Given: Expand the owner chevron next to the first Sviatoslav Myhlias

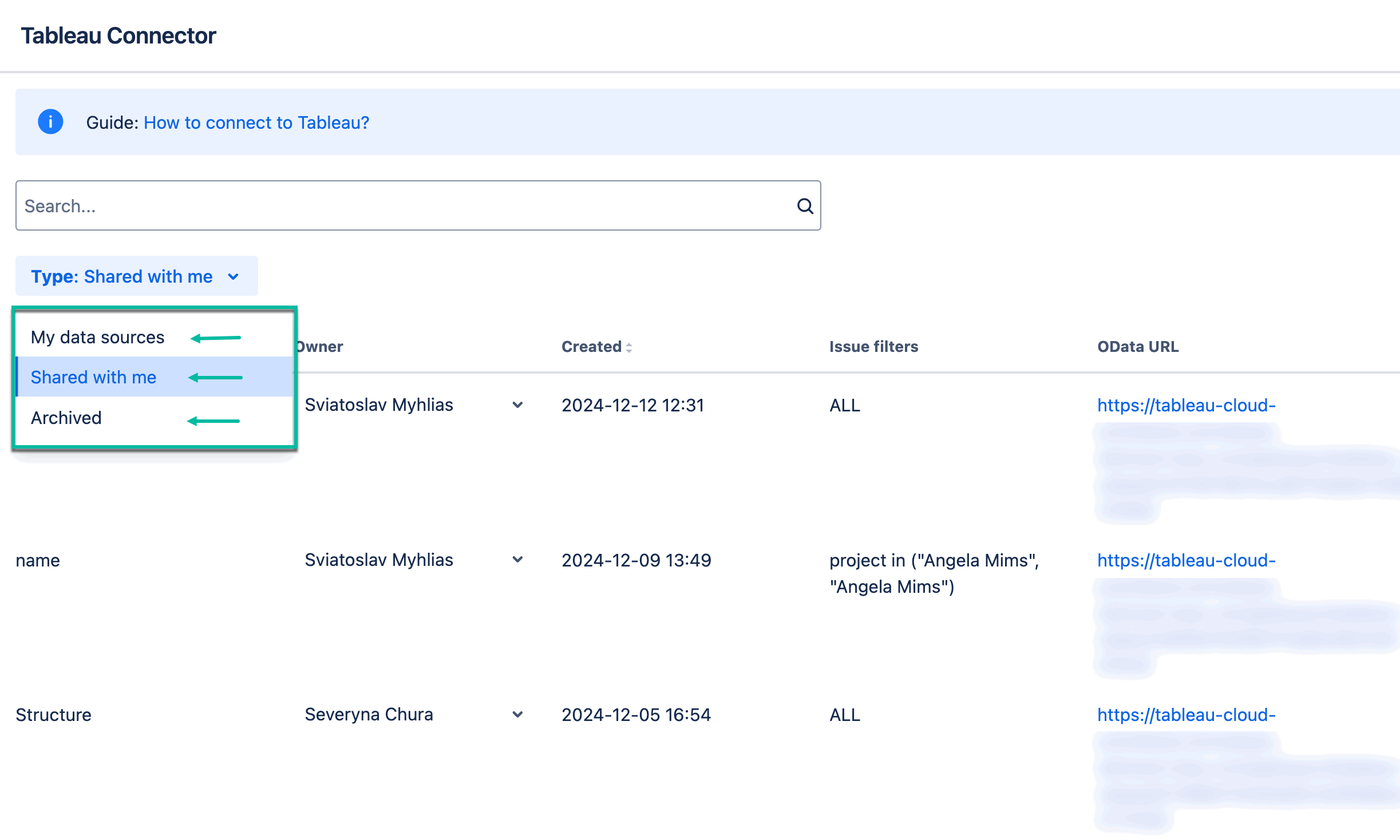Looking at the screenshot, I should click(x=517, y=405).
